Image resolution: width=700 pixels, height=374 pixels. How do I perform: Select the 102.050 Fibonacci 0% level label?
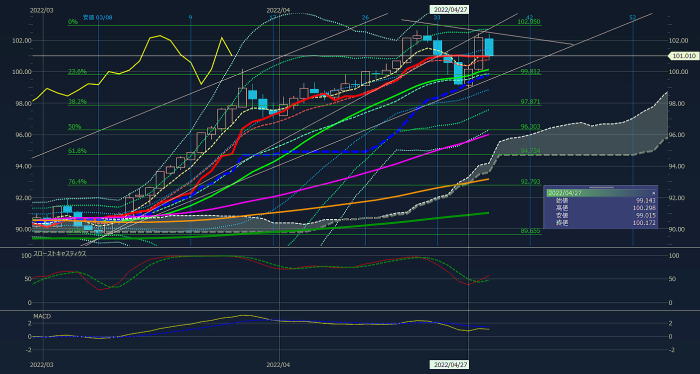pos(529,21)
